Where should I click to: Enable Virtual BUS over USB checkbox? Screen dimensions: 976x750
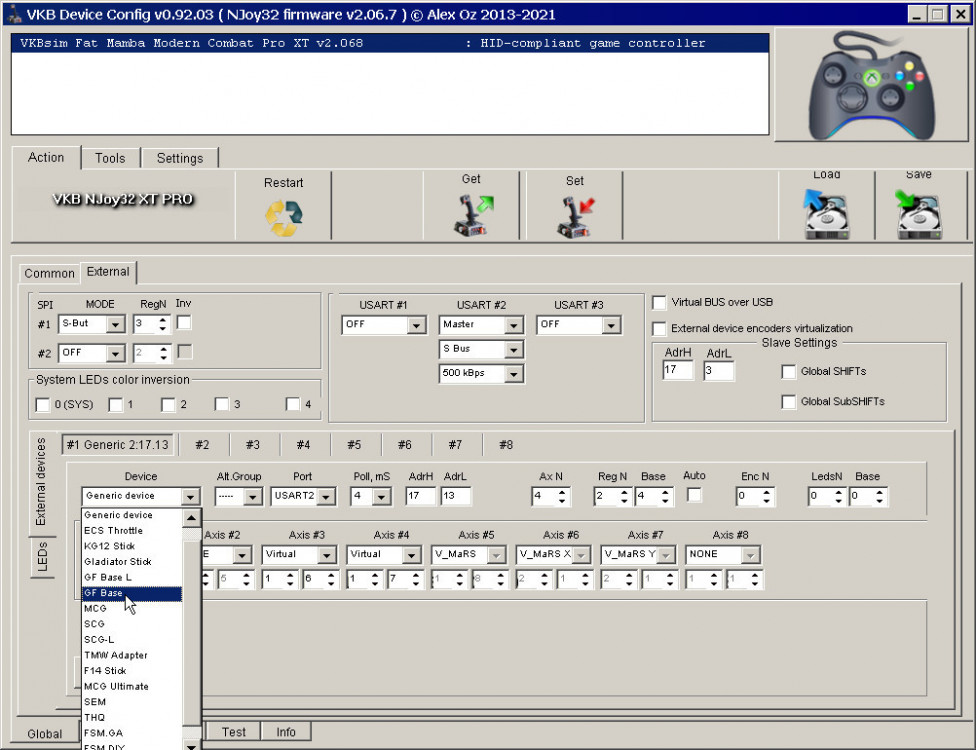pyautogui.click(x=660, y=303)
